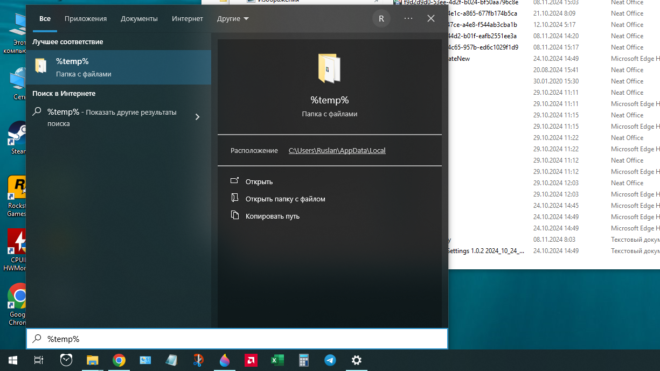Screen dimensions: 660x371
Task: Open Rockstar Games desktop shortcut
Action: tap(17, 196)
